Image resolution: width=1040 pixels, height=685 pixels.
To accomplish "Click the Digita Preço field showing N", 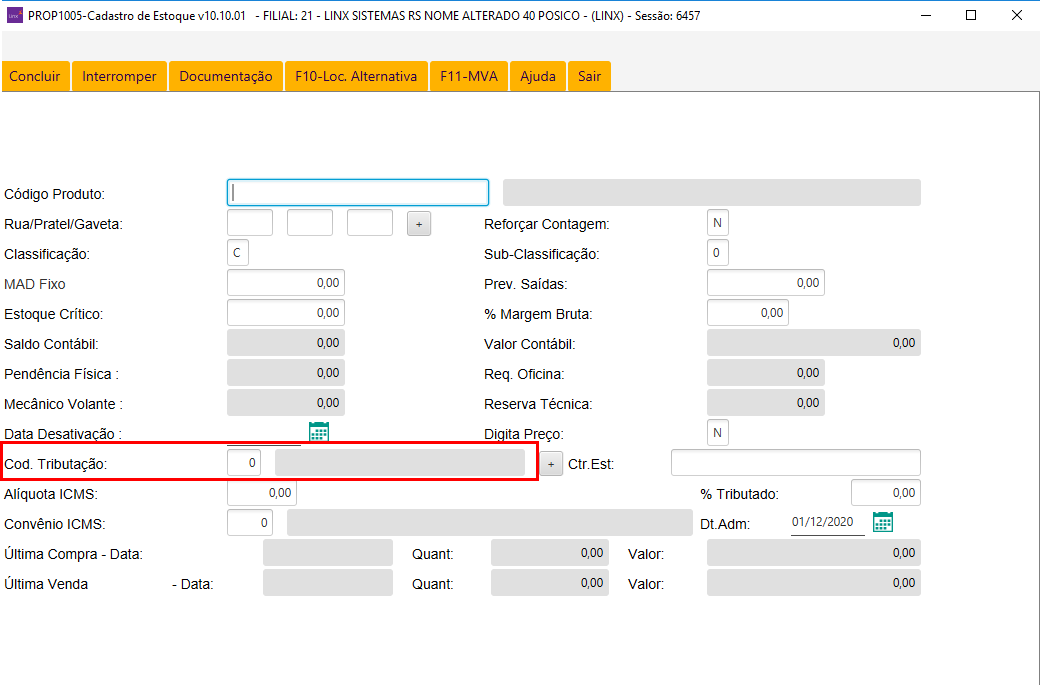I will (x=718, y=433).
